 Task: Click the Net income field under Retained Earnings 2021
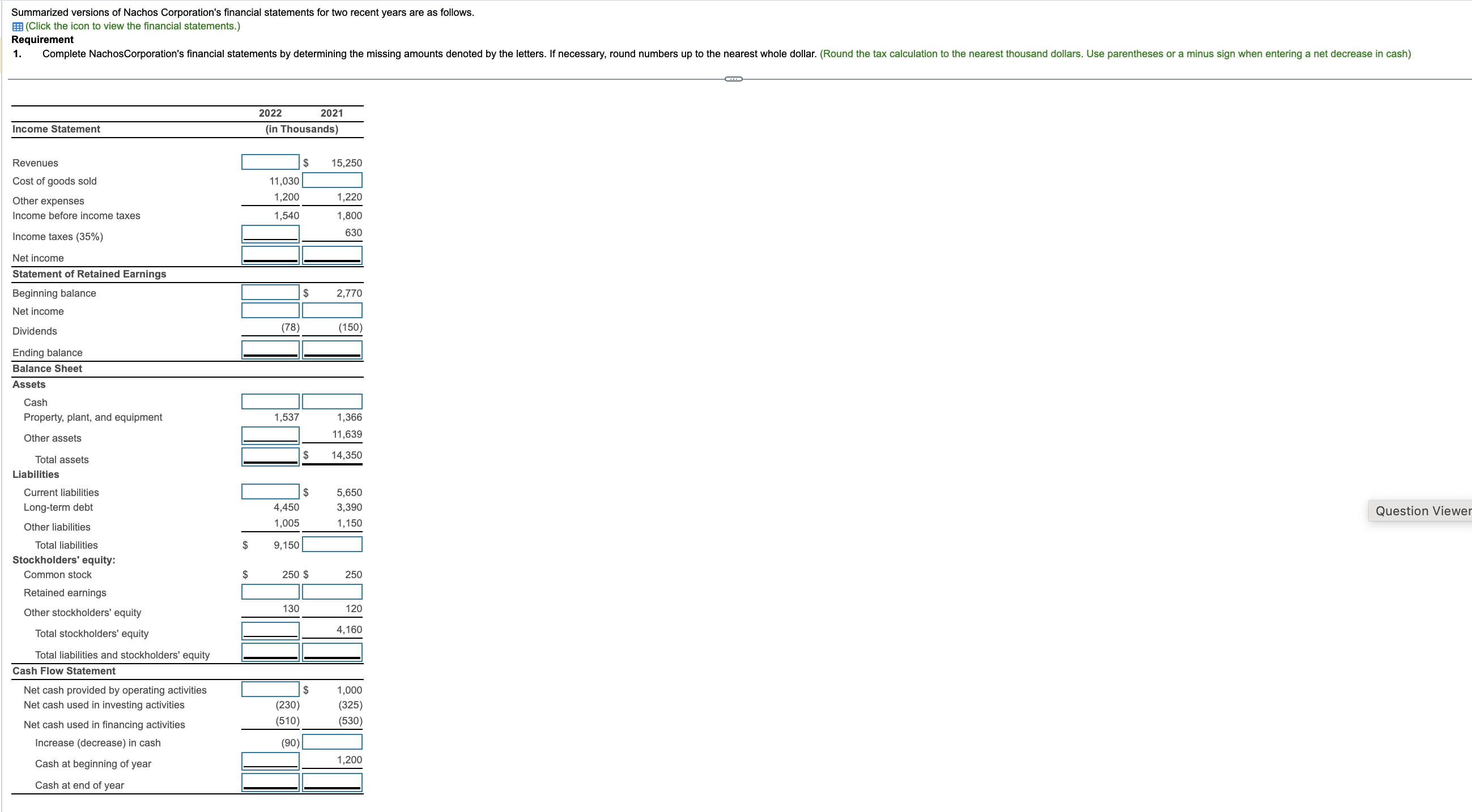[x=332, y=310]
